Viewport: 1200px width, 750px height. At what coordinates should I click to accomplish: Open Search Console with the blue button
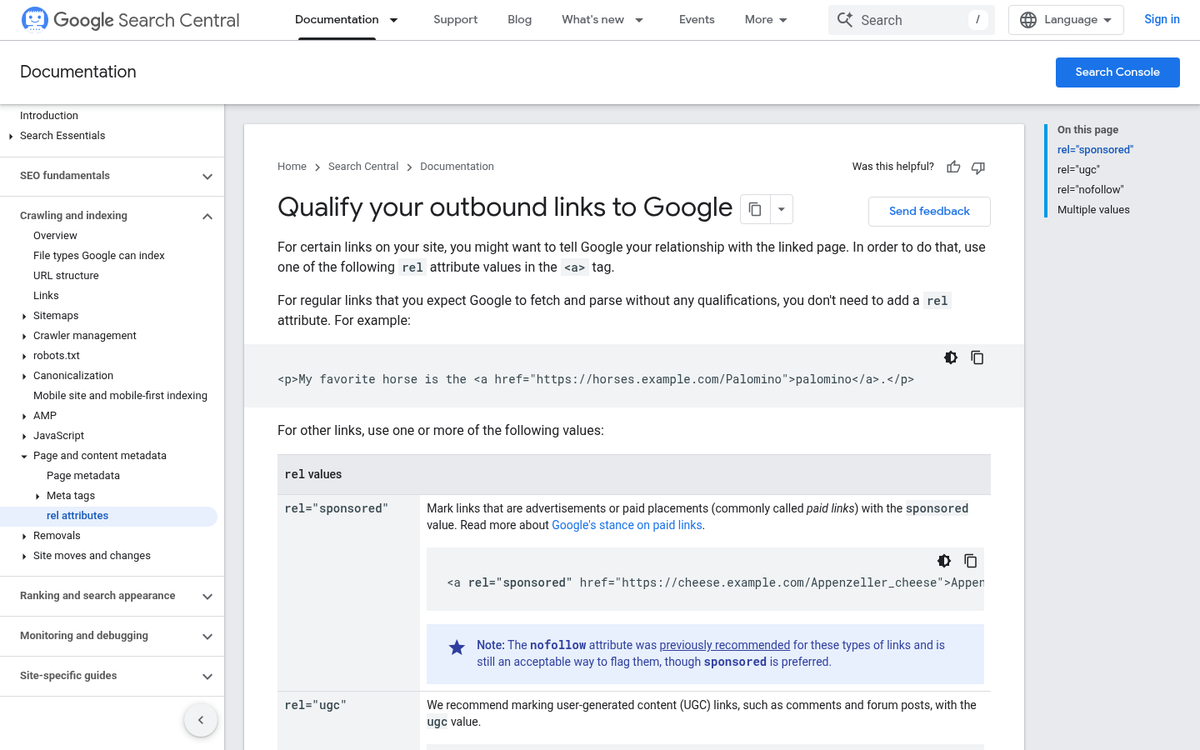point(1117,71)
